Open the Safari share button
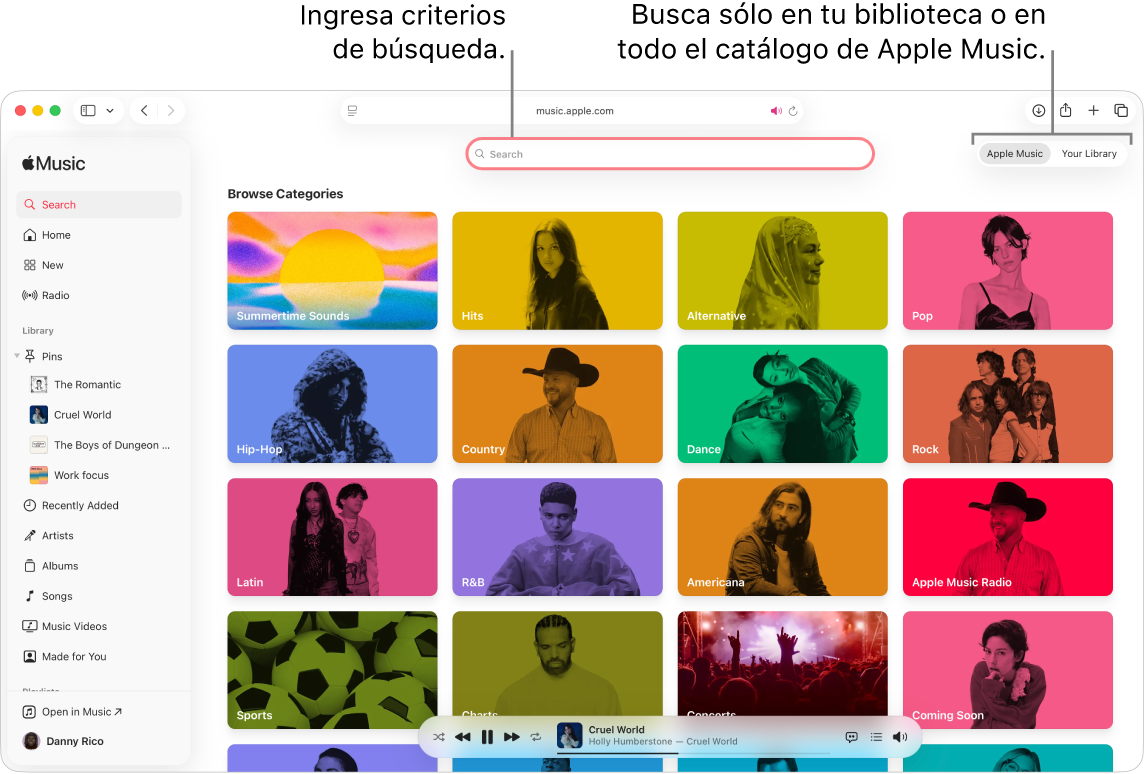The width and height of the screenshot is (1144, 774). pyautogui.click(x=1066, y=110)
